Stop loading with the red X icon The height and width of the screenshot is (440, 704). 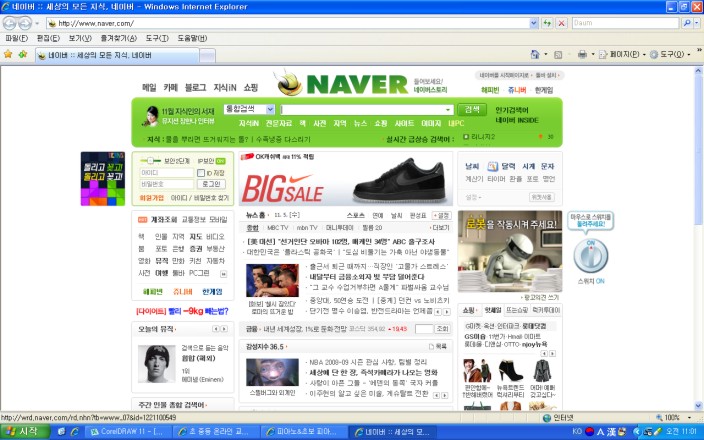click(561, 23)
